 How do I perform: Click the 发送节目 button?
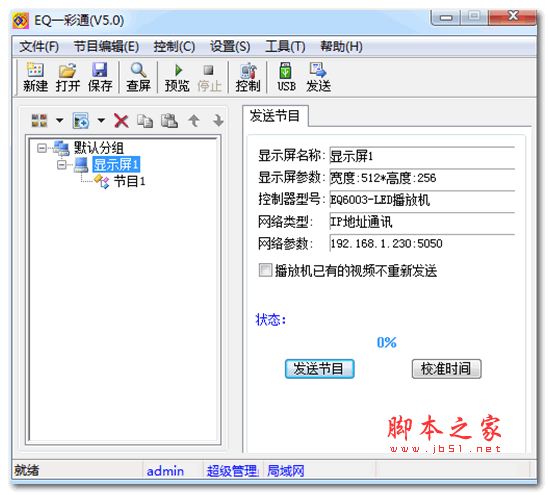coord(319,368)
